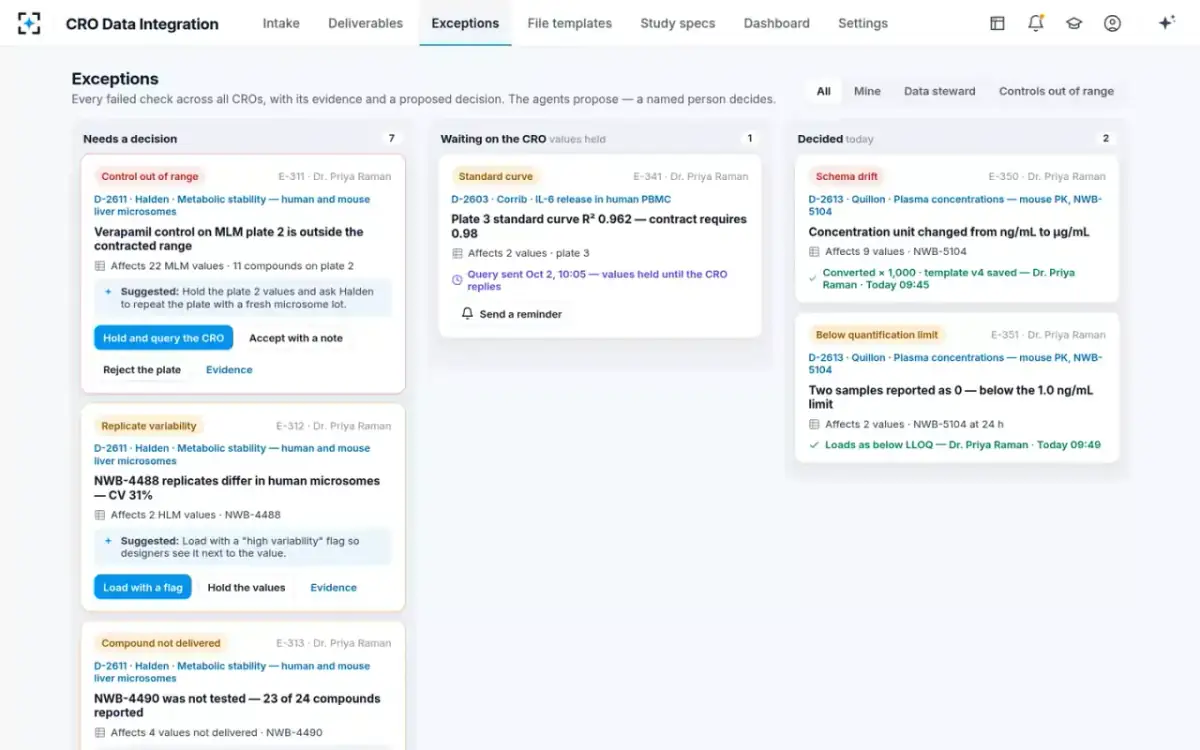Click table icon beside Affects 22 MLM values
1200x750 pixels.
[100, 266]
